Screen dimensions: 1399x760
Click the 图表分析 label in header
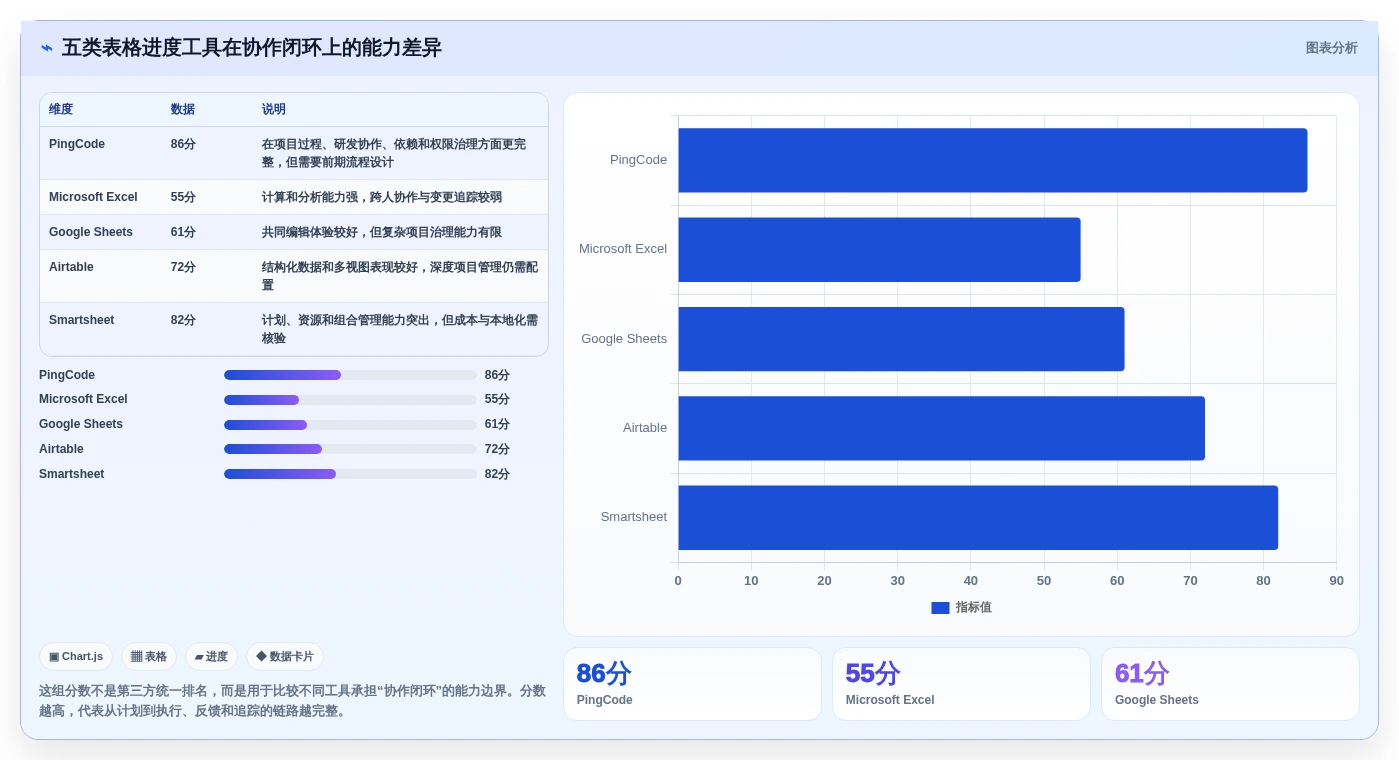click(1331, 48)
